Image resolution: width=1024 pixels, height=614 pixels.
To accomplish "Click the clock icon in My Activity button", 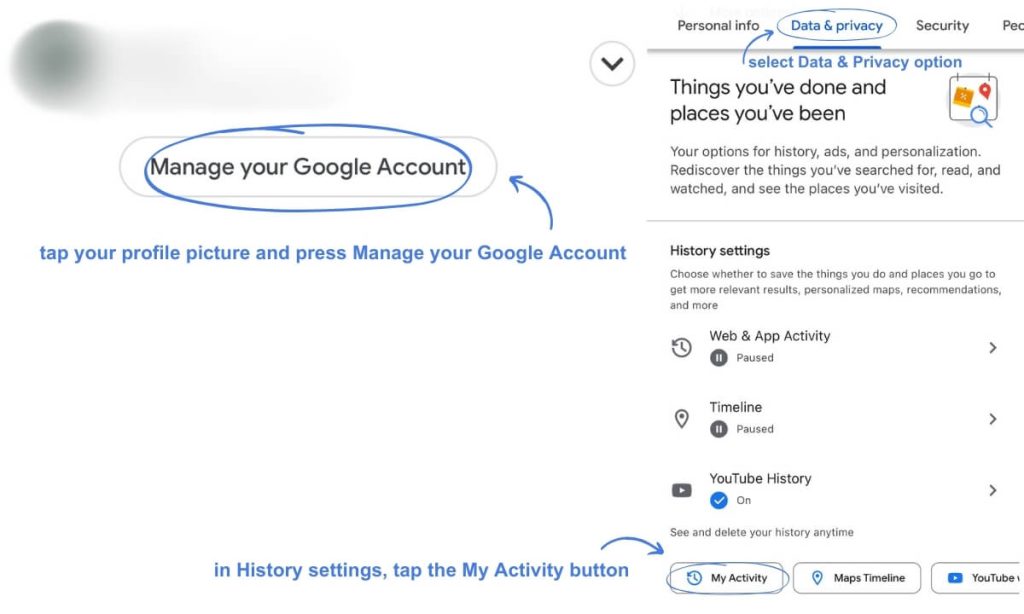I will click(x=694, y=577).
